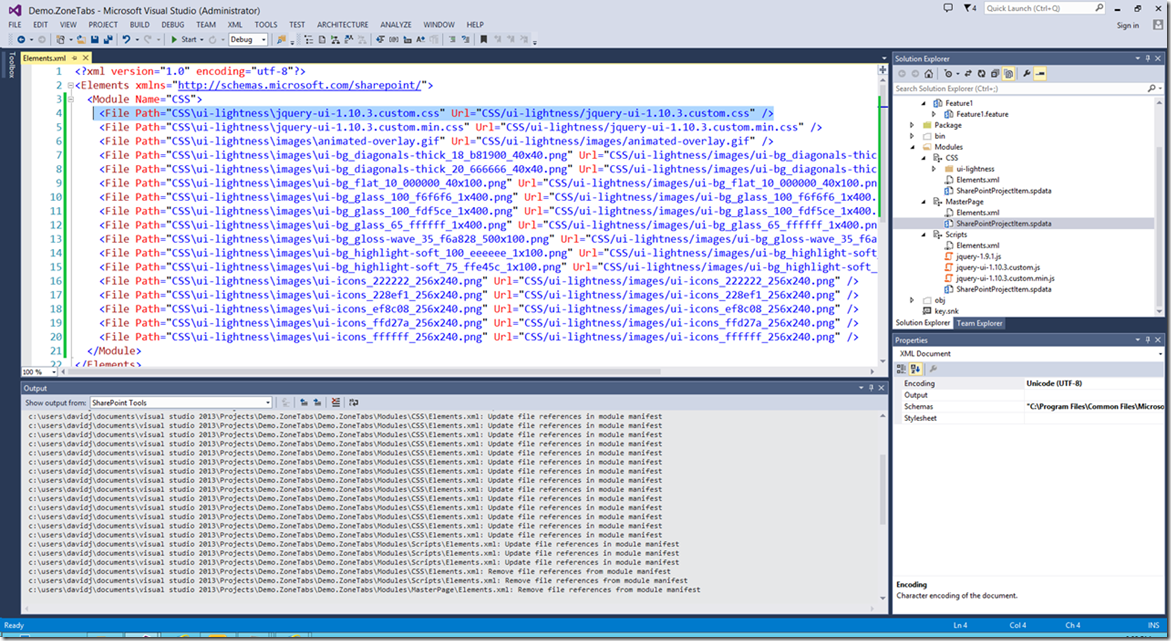Expand the Package node in Solution Explorer
1171x641 pixels.
[x=913, y=125]
